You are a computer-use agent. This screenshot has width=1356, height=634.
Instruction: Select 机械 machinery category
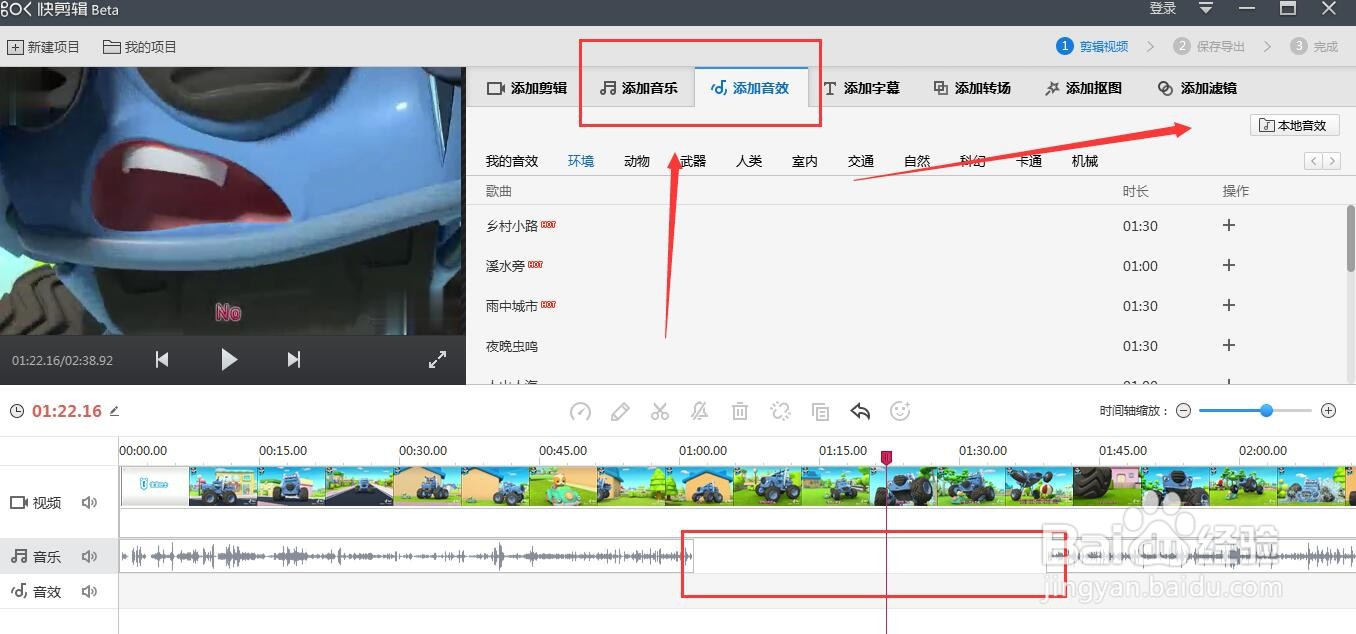1085,161
